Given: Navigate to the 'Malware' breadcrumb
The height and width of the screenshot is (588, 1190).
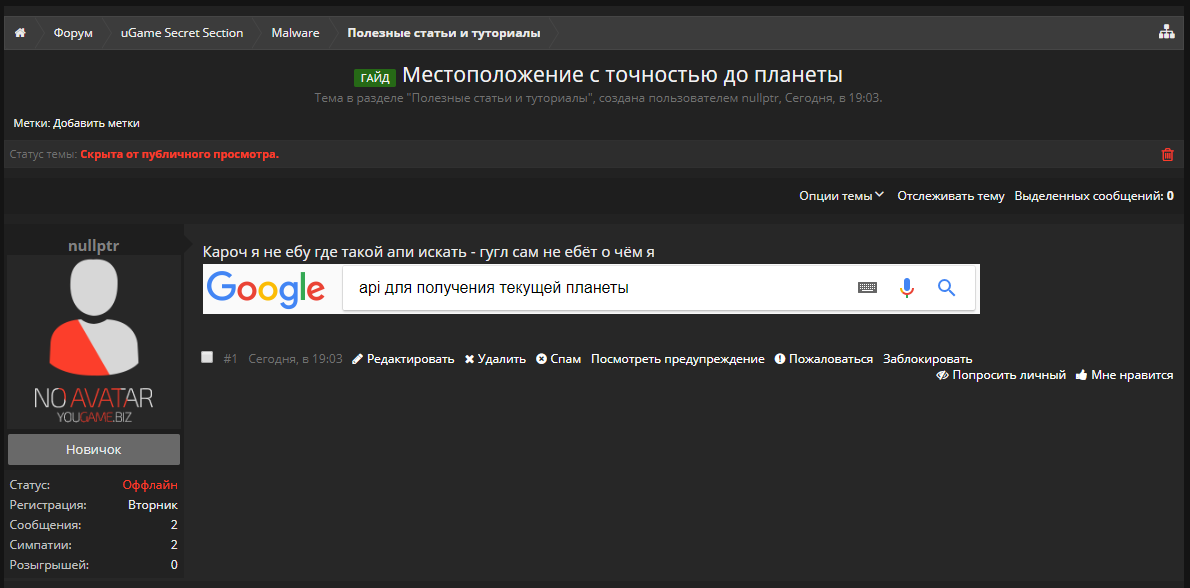Looking at the screenshot, I should pos(295,33).
